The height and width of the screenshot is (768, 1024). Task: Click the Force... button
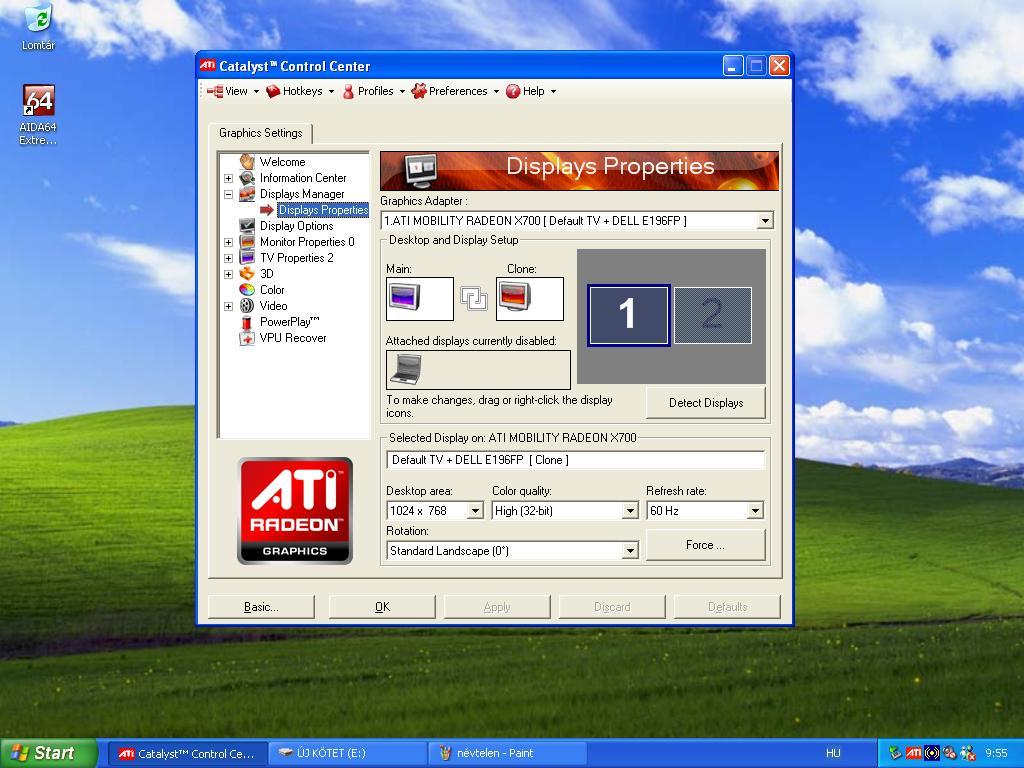(x=705, y=545)
